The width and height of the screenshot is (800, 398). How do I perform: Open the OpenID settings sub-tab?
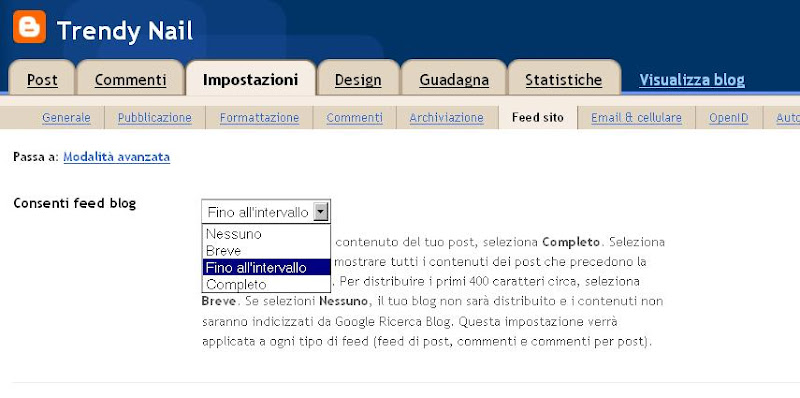point(729,118)
